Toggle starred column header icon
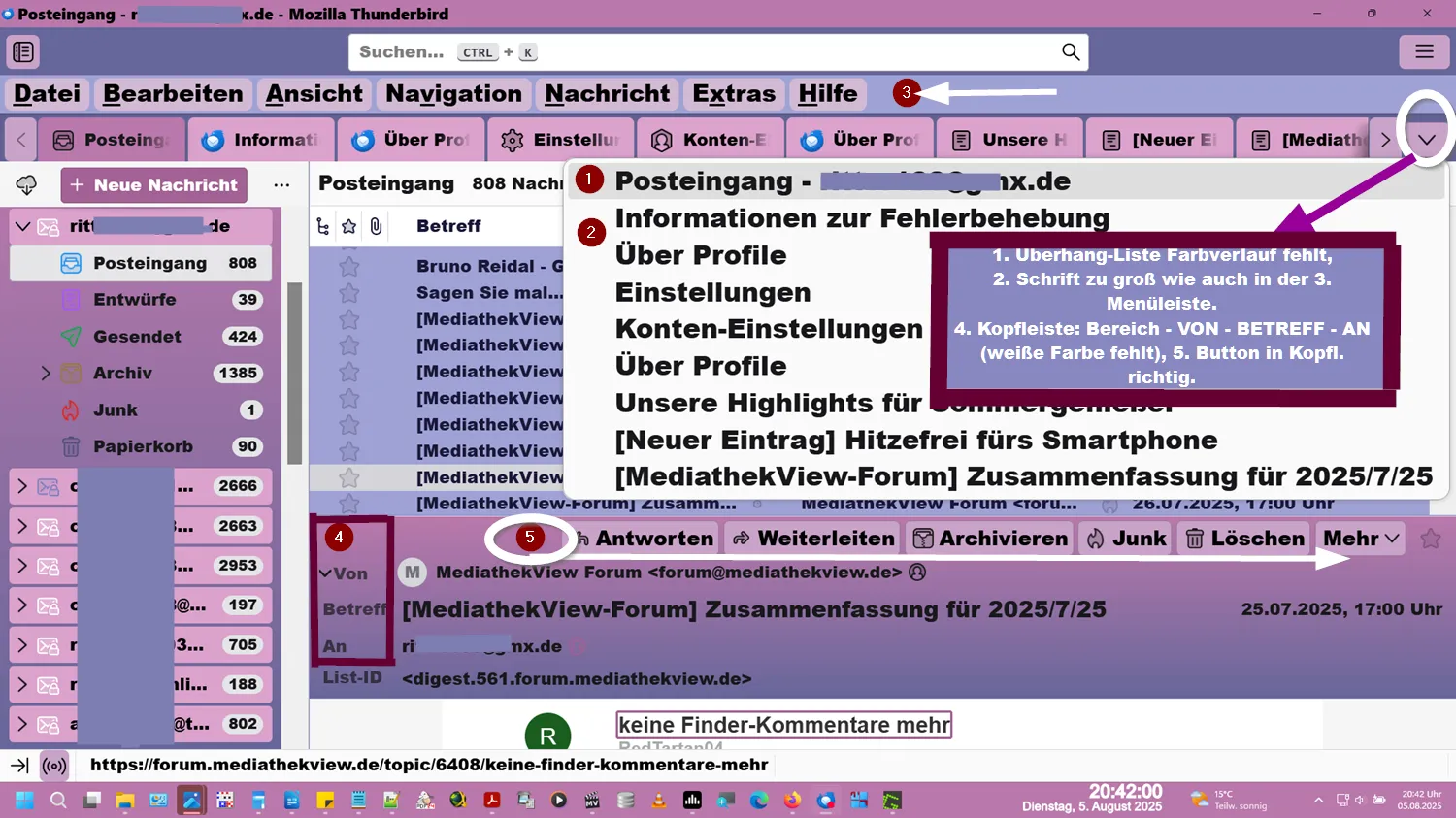The image size is (1456, 818). click(349, 226)
